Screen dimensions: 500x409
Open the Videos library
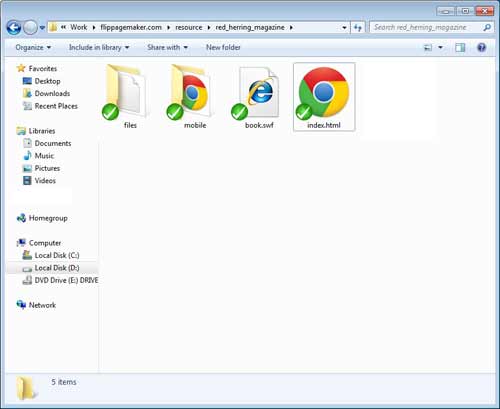[45, 181]
